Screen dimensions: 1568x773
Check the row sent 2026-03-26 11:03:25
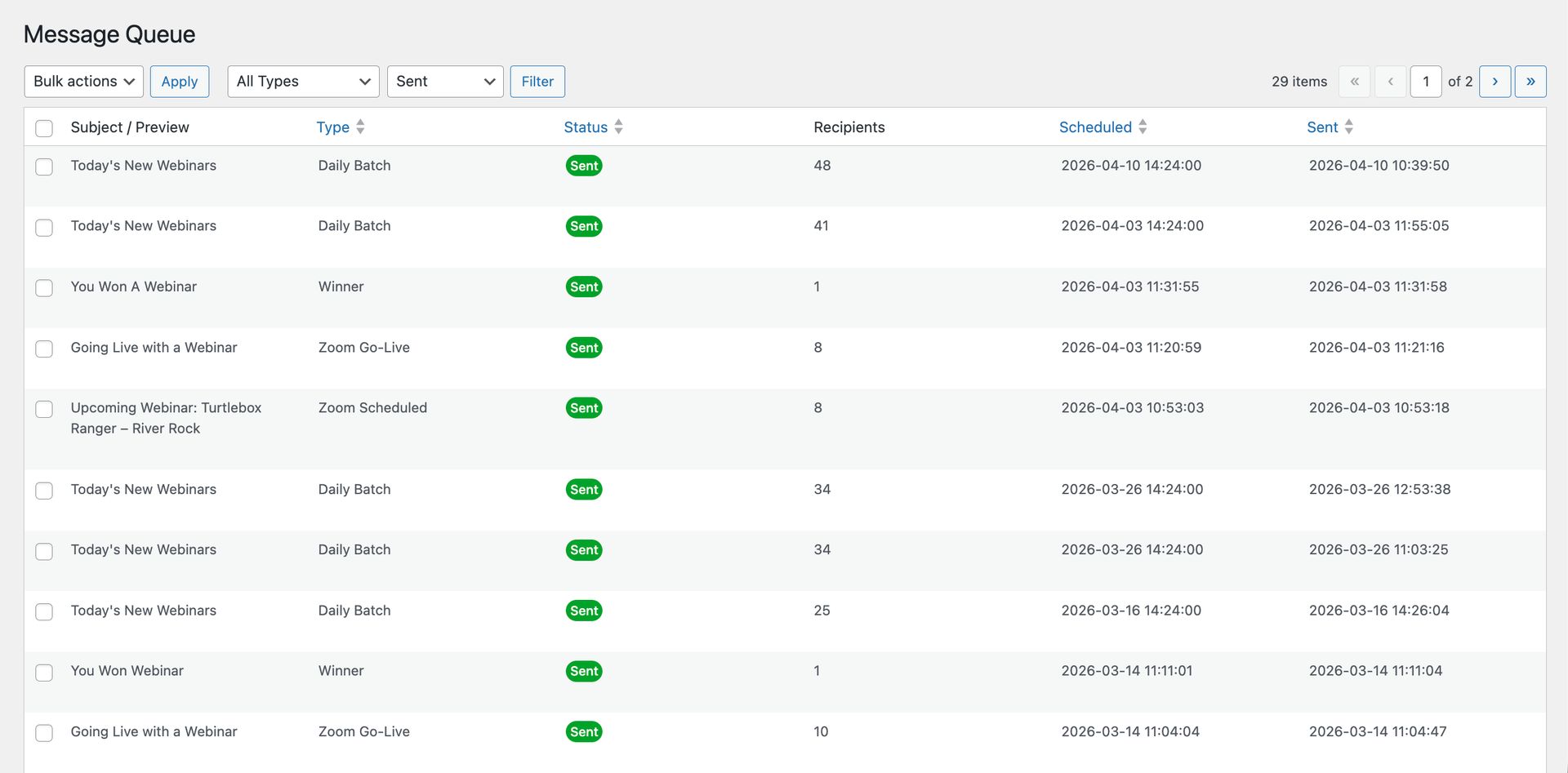pyautogui.click(x=44, y=551)
